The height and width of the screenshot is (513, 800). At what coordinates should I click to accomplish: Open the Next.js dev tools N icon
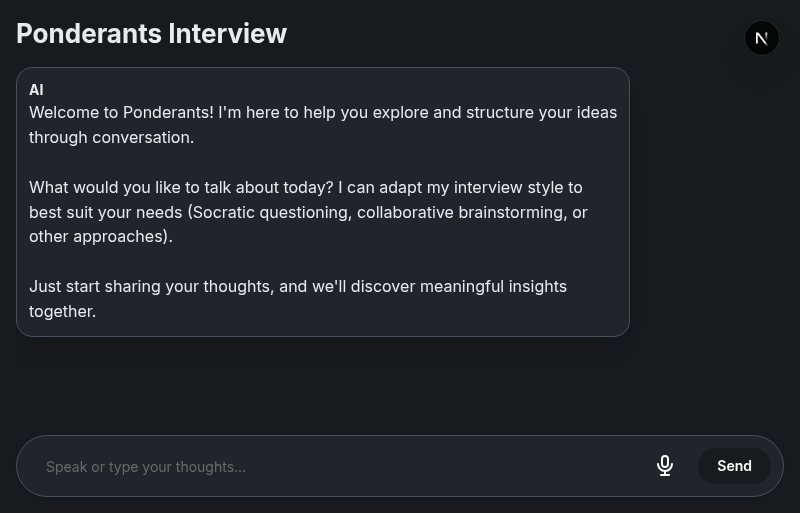point(762,38)
